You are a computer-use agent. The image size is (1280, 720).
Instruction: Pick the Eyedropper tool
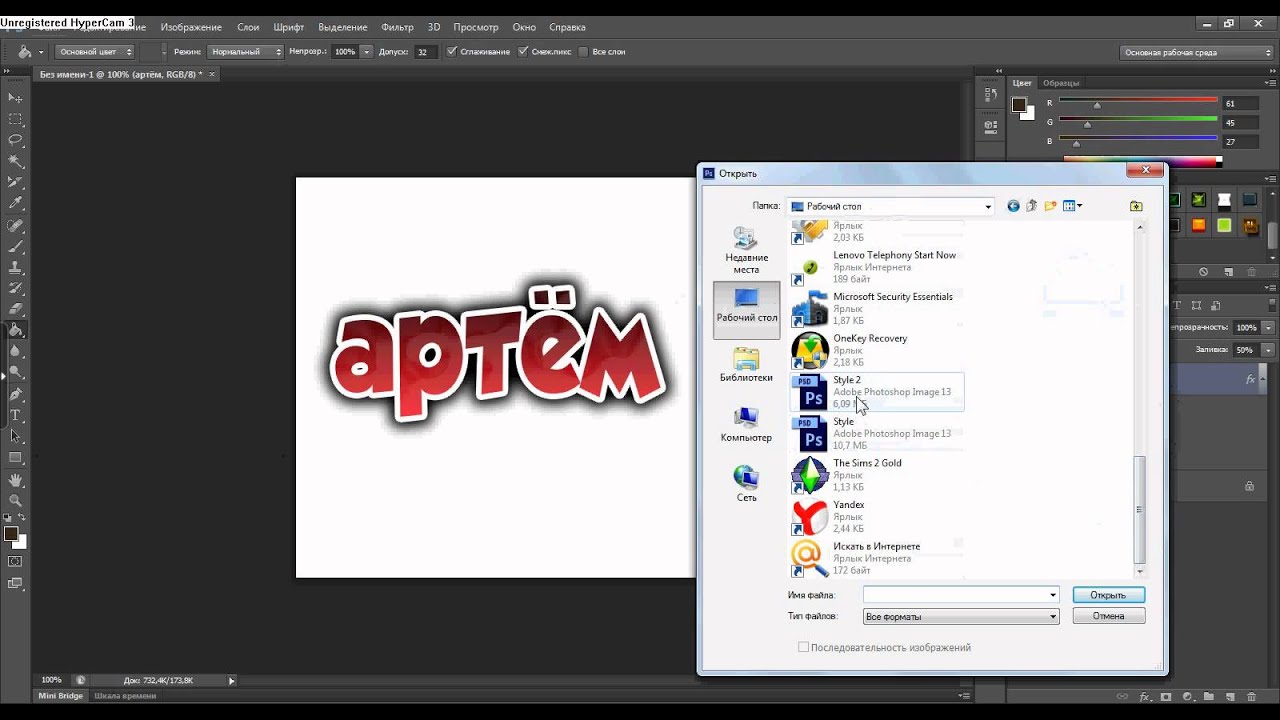[15, 203]
